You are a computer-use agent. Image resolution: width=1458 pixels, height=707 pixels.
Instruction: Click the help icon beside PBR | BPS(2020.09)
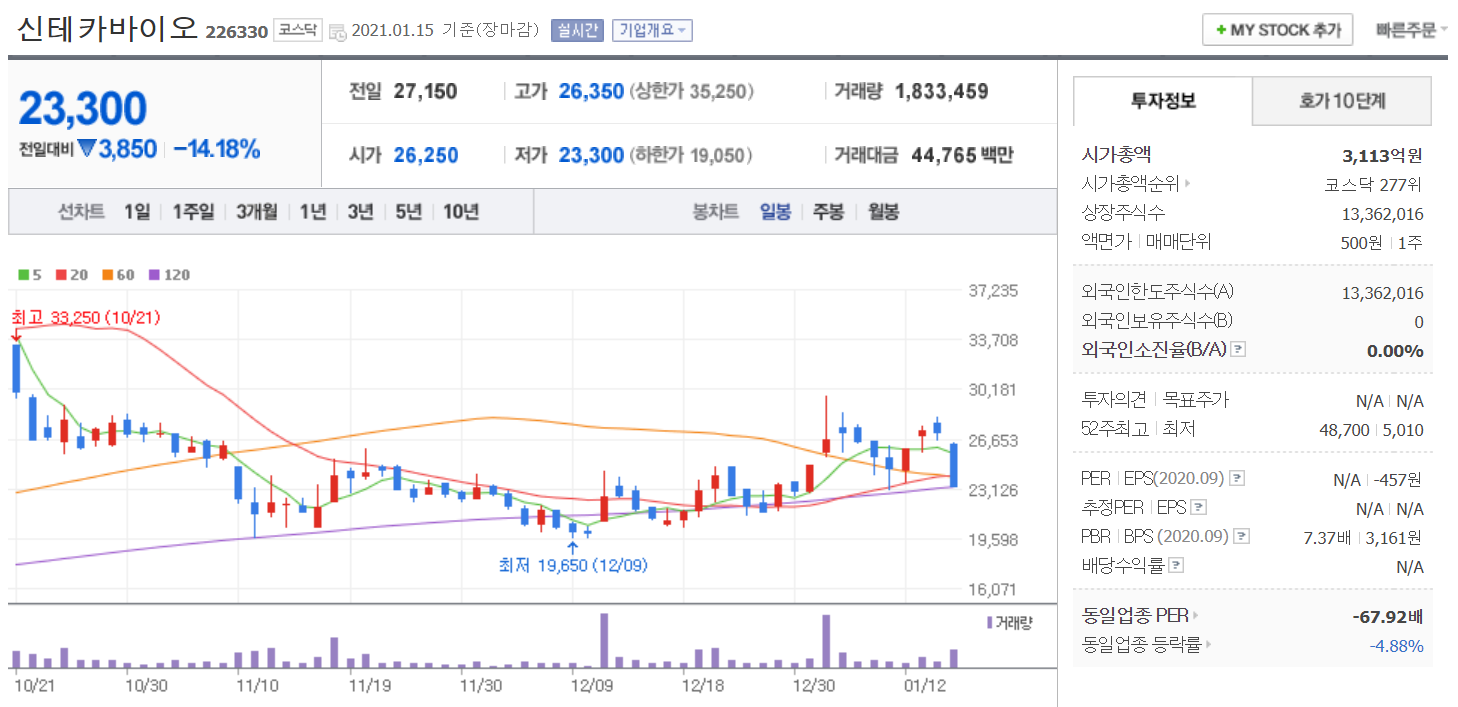(x=1241, y=536)
